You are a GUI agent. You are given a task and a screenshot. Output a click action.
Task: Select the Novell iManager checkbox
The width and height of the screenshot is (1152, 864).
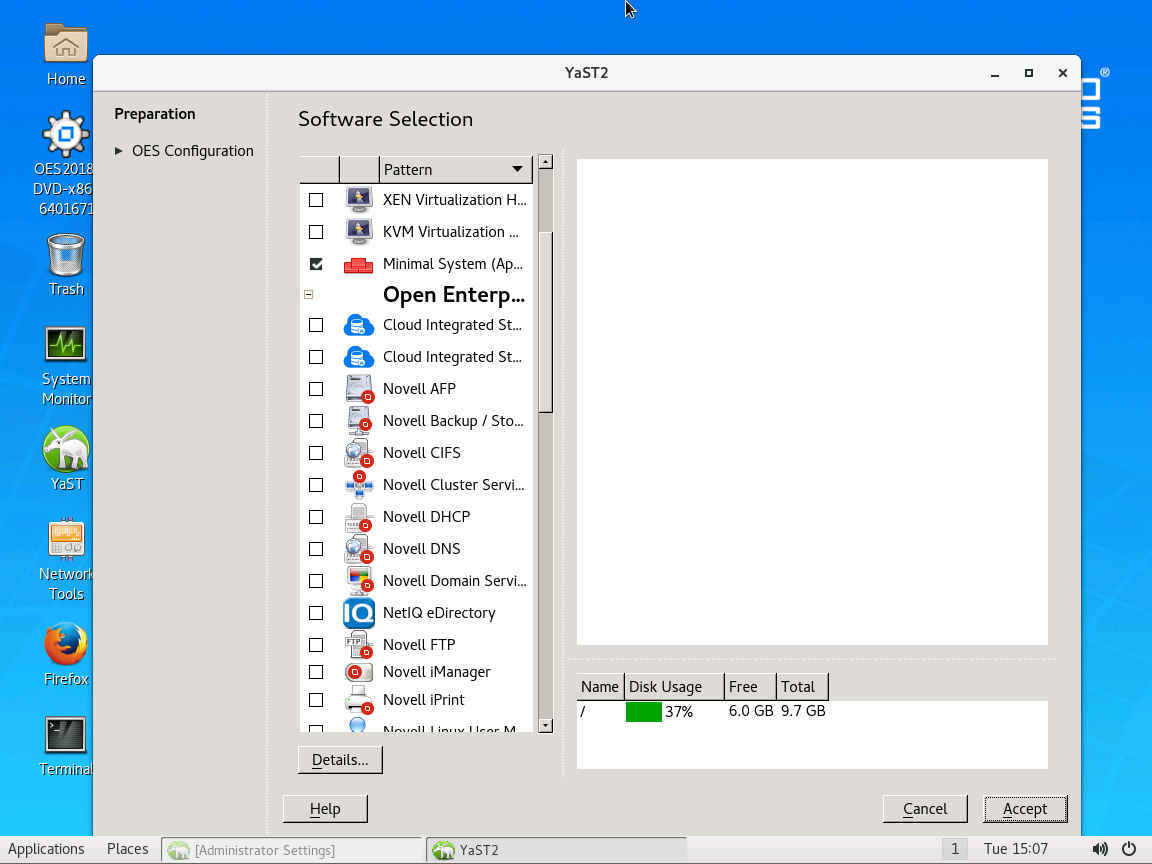tap(316, 672)
